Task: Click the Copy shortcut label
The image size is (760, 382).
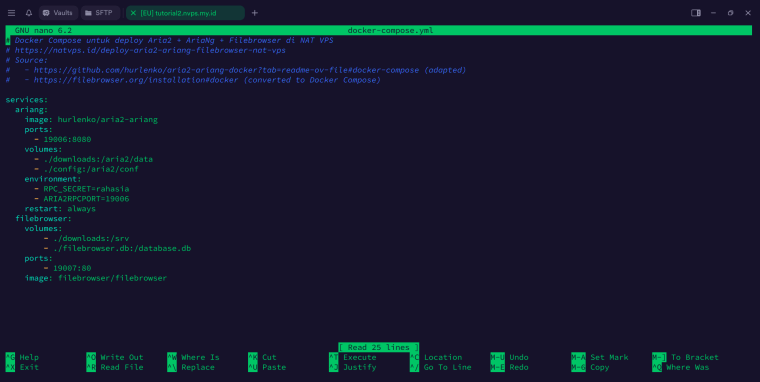Action: (600, 367)
